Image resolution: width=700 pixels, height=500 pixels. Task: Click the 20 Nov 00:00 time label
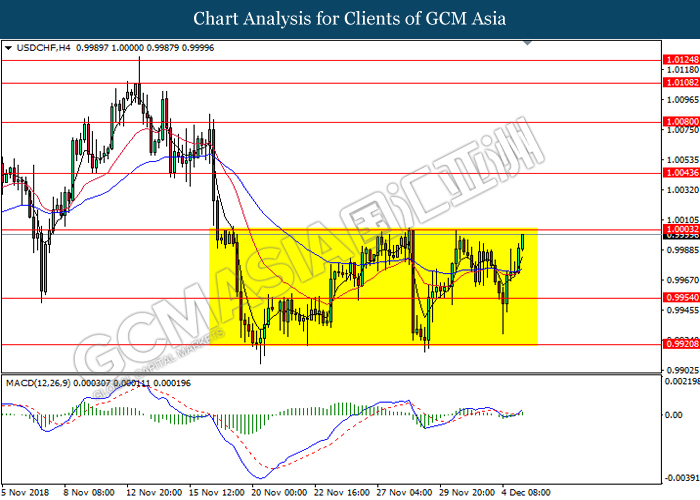pyautogui.click(x=279, y=492)
